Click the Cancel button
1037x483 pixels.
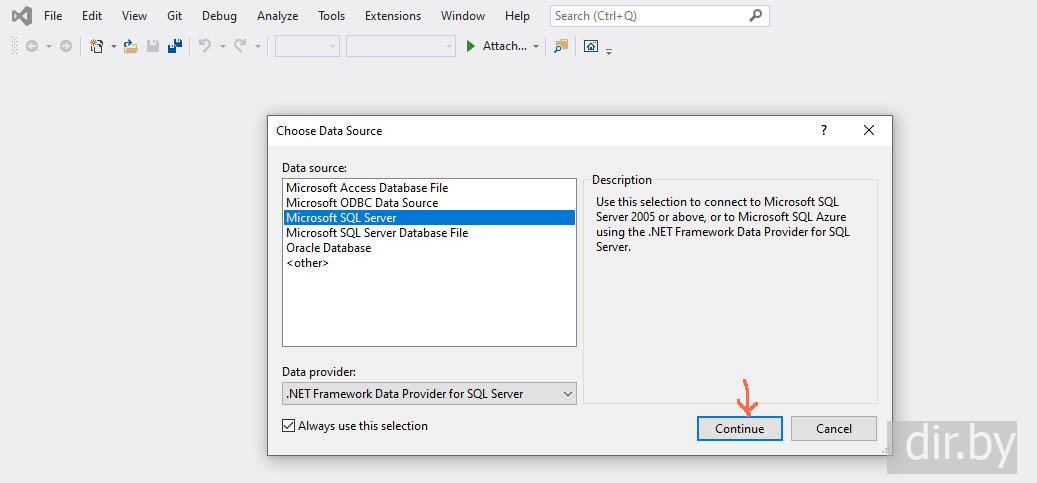[x=834, y=429]
